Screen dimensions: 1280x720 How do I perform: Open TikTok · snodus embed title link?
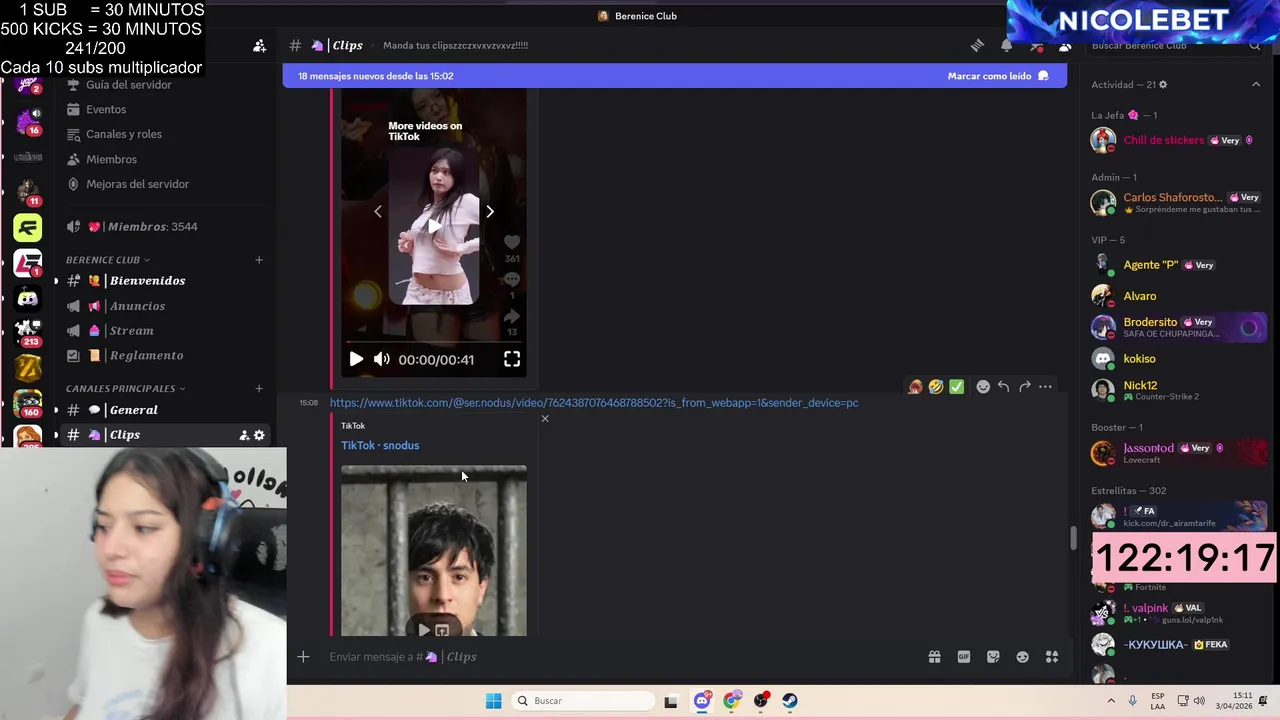click(x=380, y=446)
